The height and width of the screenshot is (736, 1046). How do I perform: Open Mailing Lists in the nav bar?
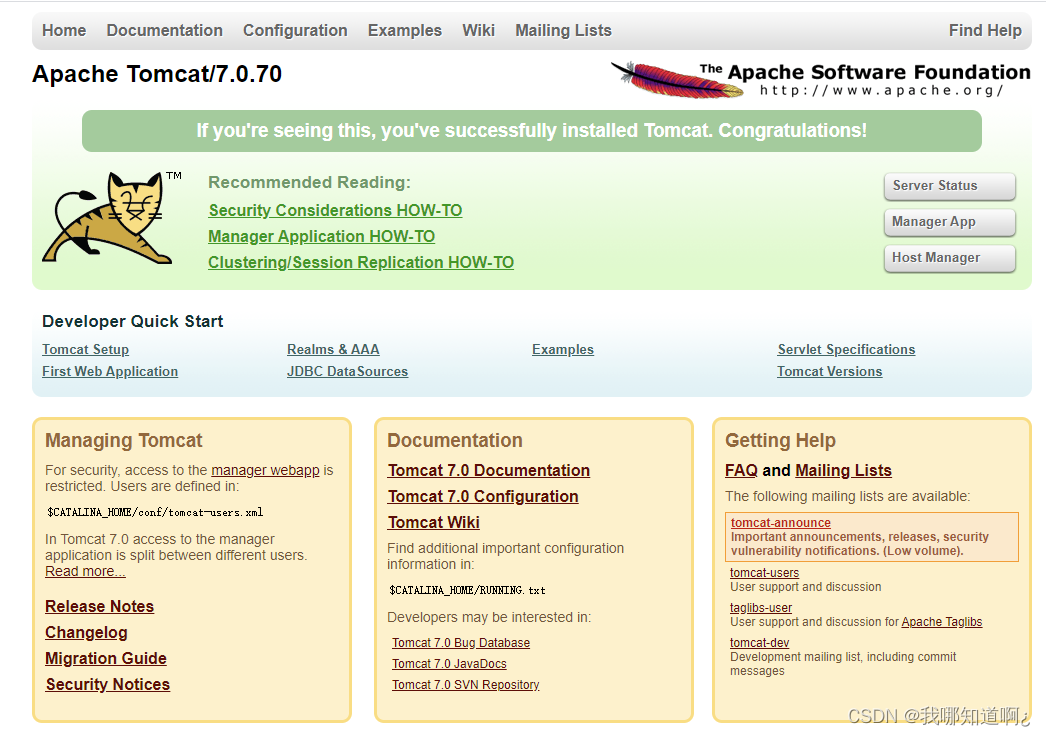(x=563, y=31)
